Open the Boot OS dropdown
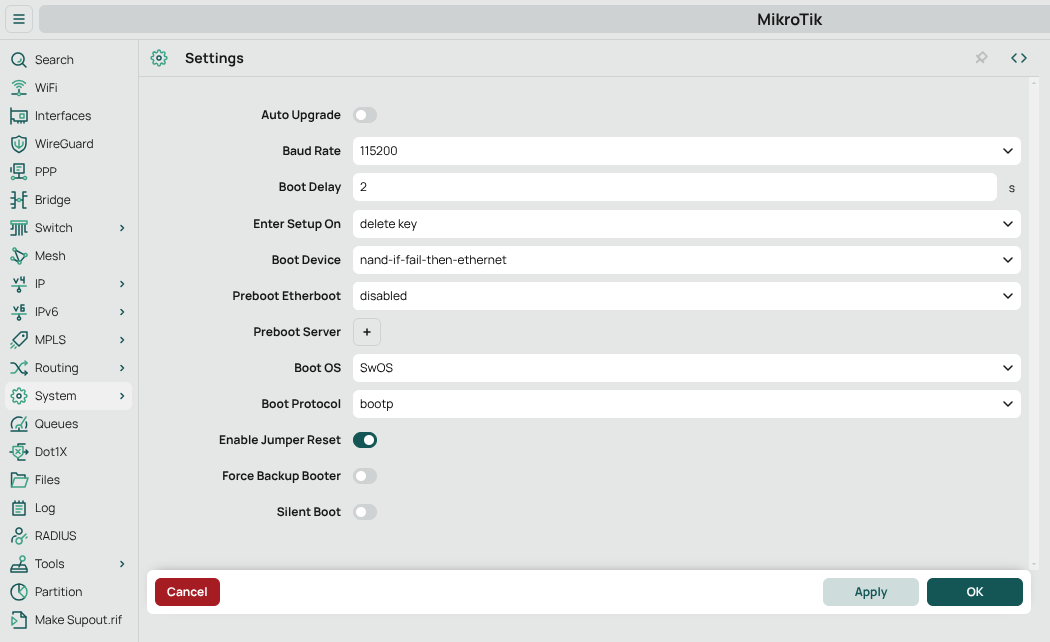The image size is (1050, 642). pos(686,368)
